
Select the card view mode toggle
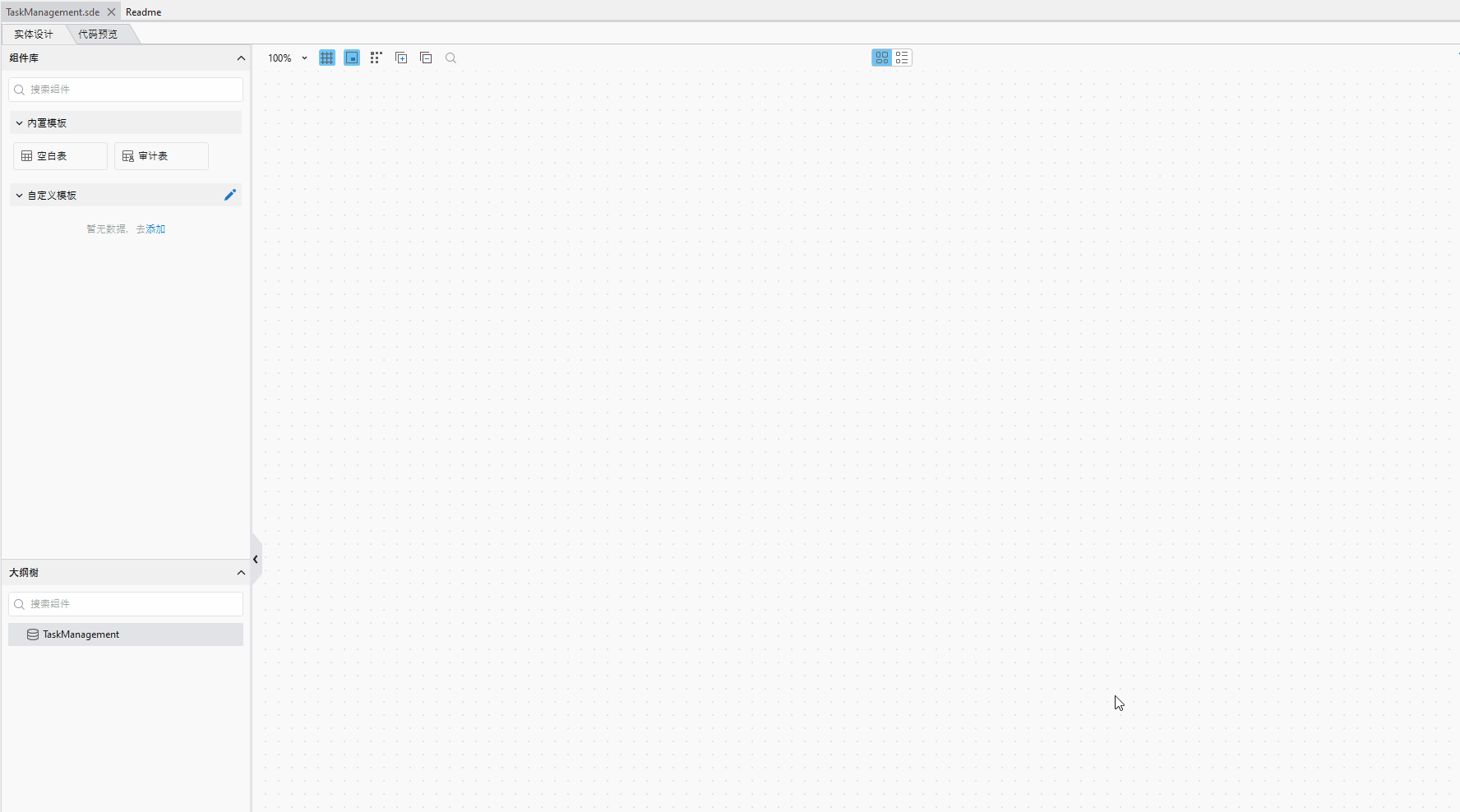click(881, 58)
